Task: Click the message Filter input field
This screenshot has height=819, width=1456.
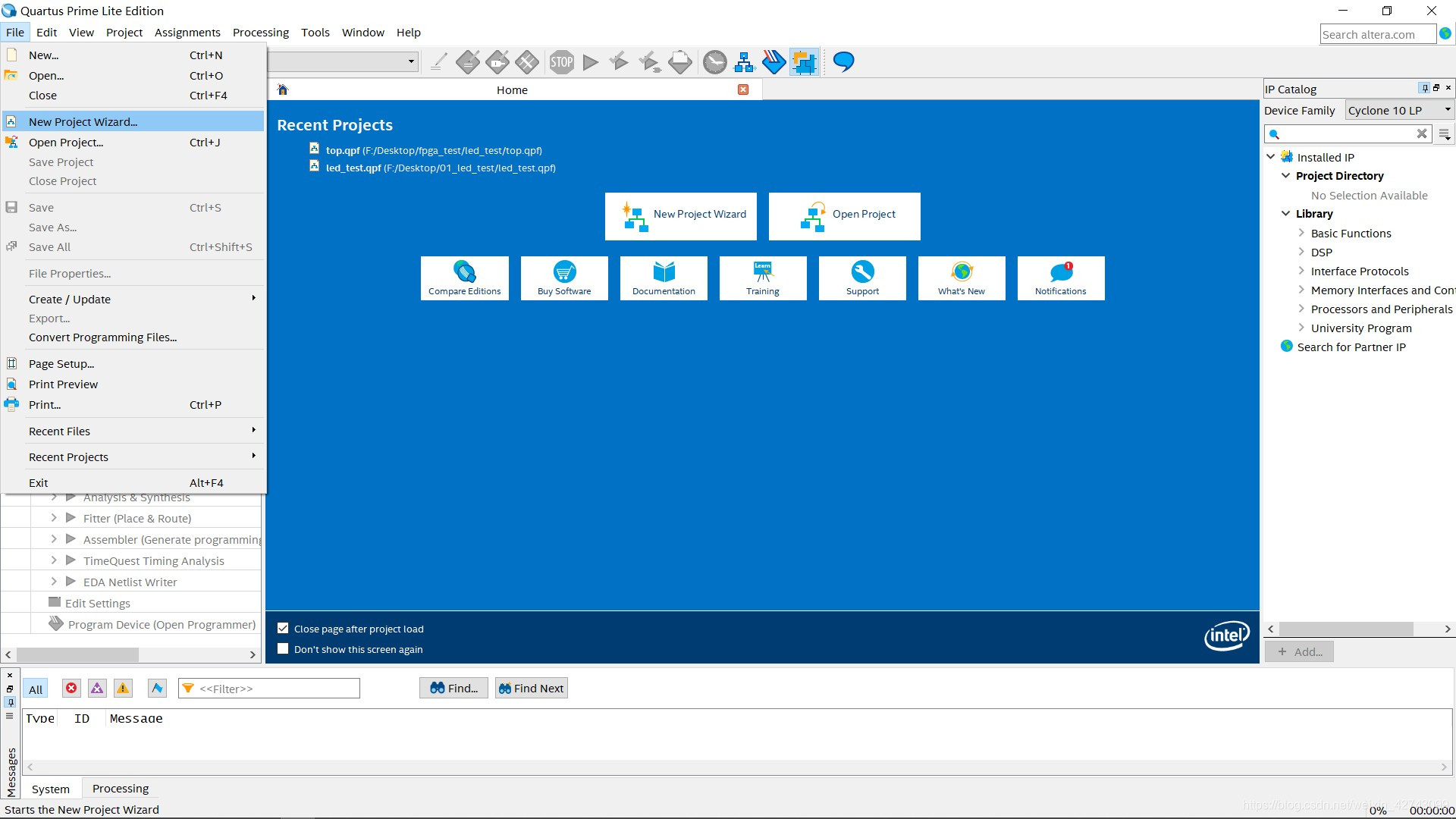Action: (x=273, y=689)
